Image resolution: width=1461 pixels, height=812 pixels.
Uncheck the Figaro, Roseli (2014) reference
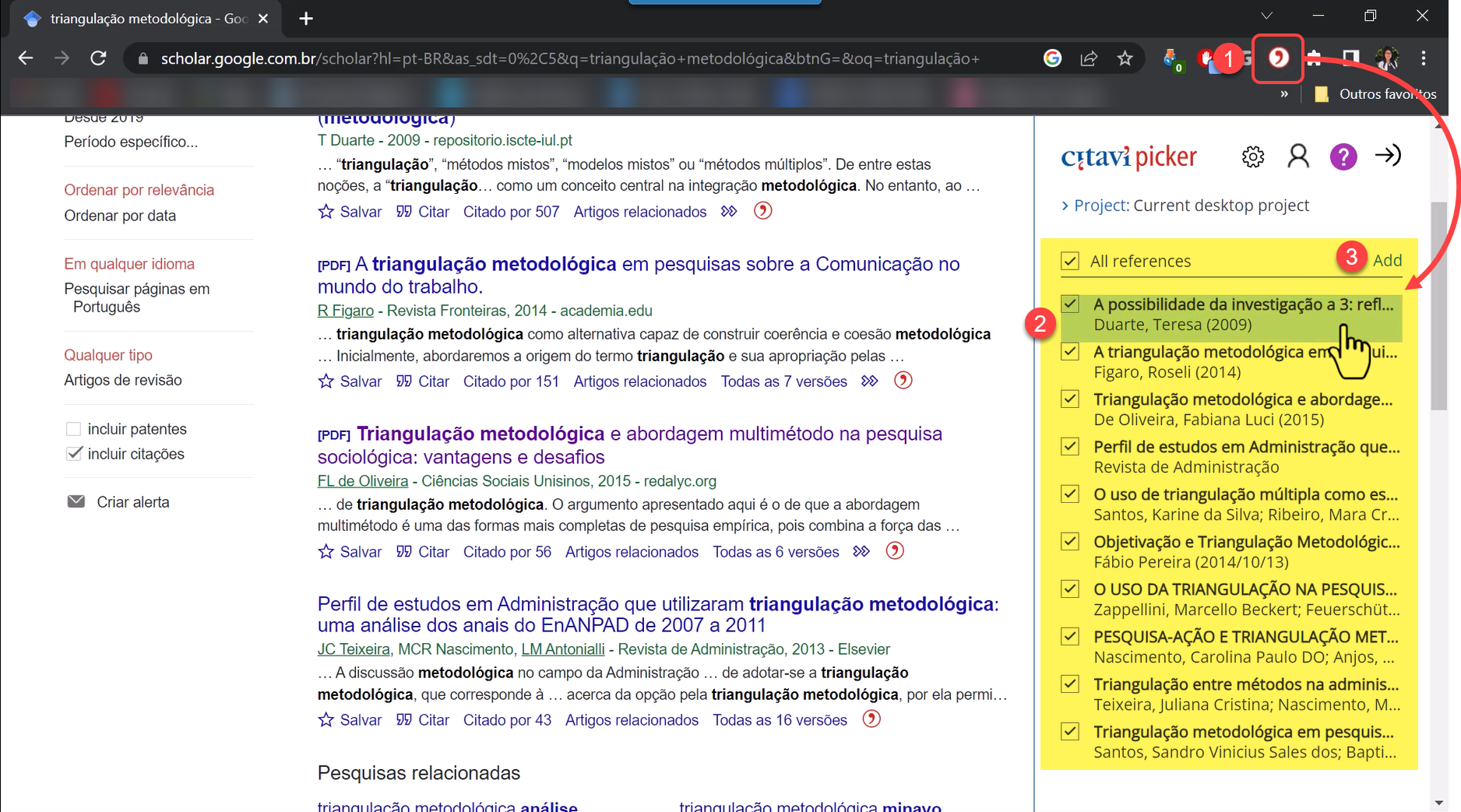(1071, 352)
